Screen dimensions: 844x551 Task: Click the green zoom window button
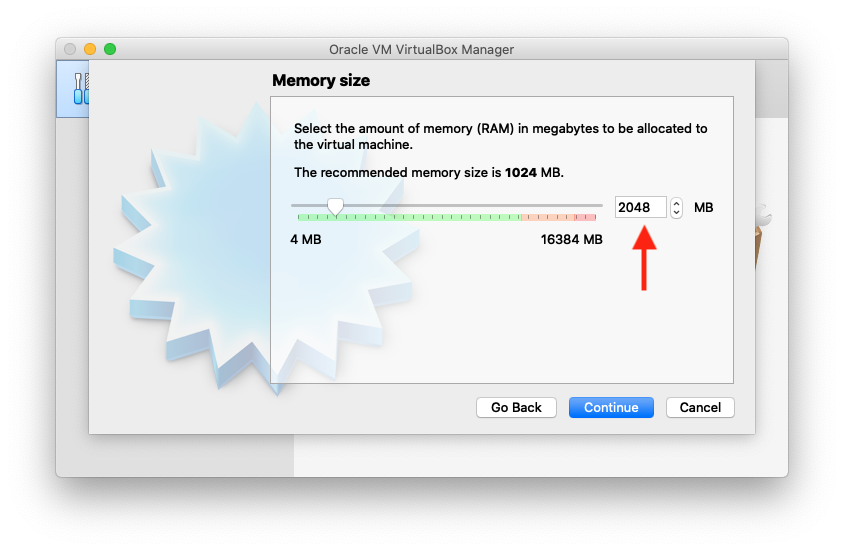coord(110,49)
